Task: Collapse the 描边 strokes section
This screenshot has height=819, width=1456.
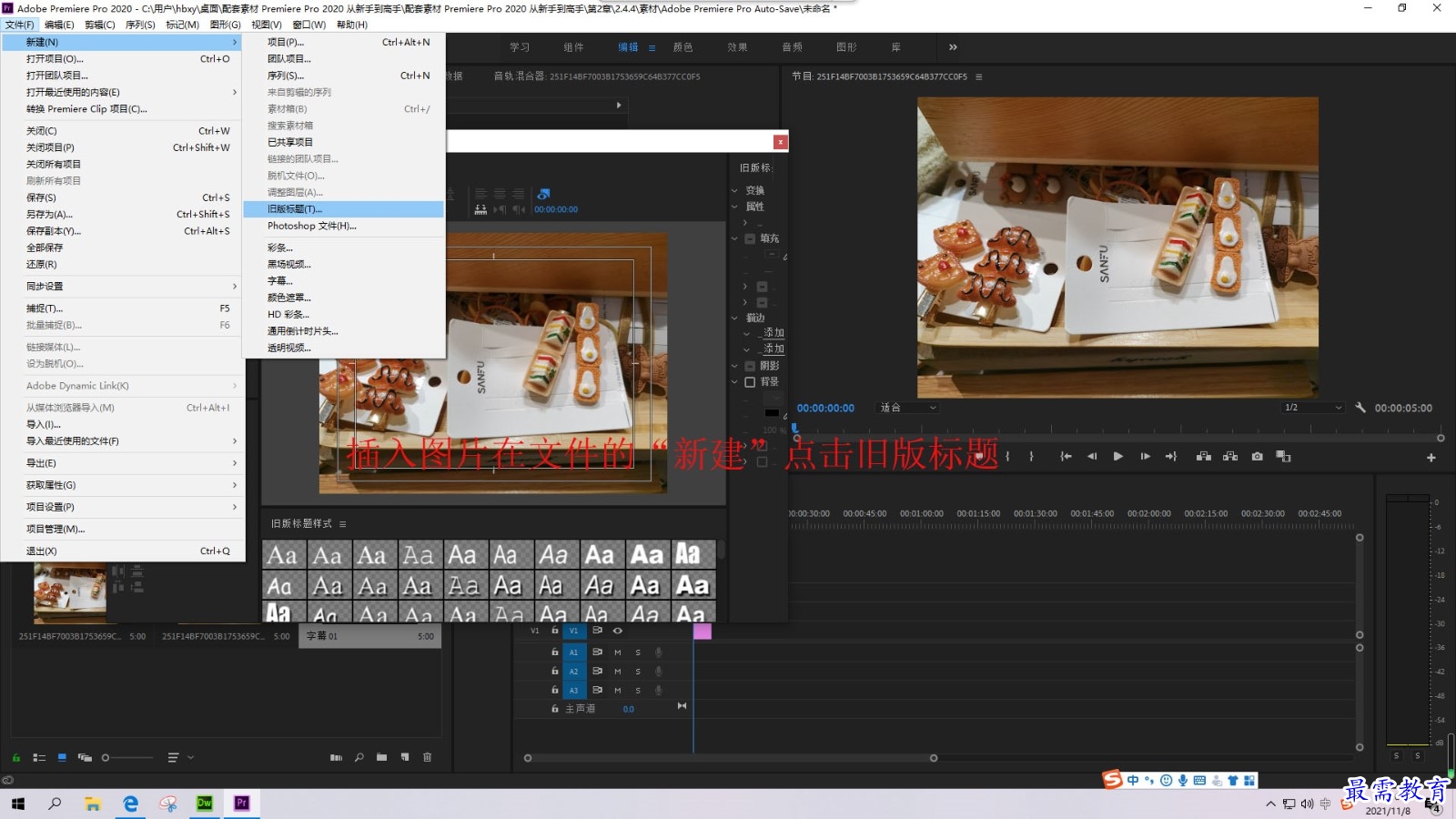Action: [734, 318]
